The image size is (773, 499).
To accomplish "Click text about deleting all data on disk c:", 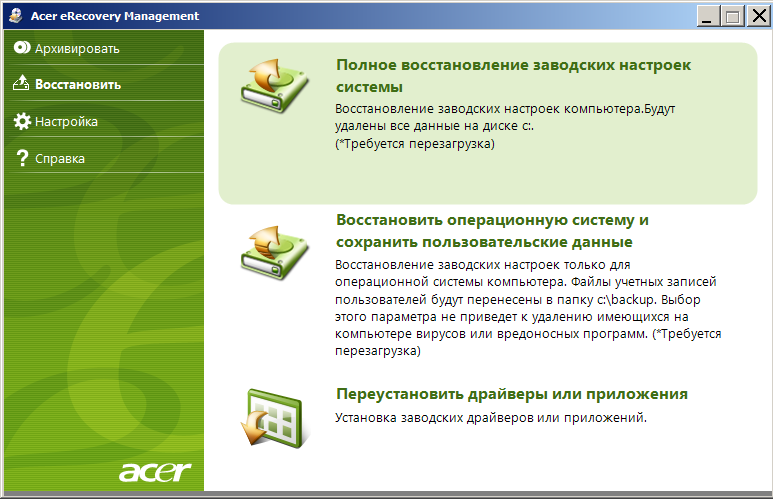I will coord(505,117).
